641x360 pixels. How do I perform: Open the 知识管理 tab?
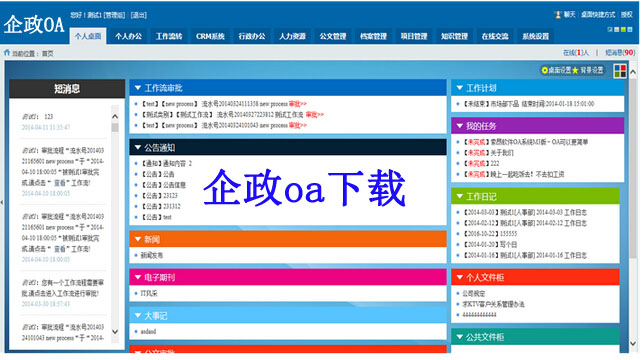(x=454, y=36)
